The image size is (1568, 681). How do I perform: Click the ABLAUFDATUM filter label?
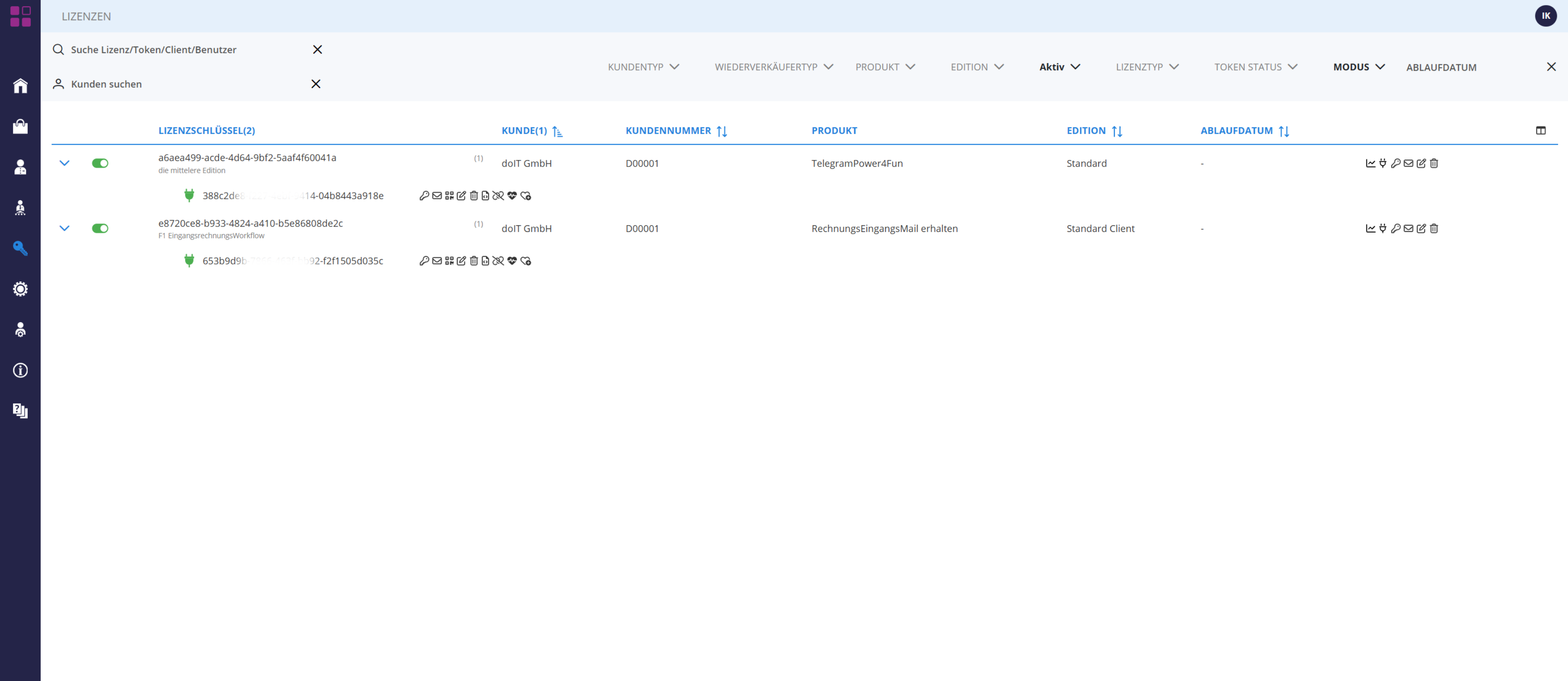click(1441, 67)
